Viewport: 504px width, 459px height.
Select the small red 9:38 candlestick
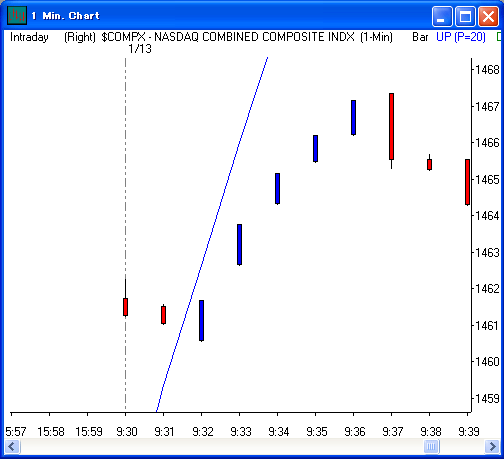click(429, 164)
